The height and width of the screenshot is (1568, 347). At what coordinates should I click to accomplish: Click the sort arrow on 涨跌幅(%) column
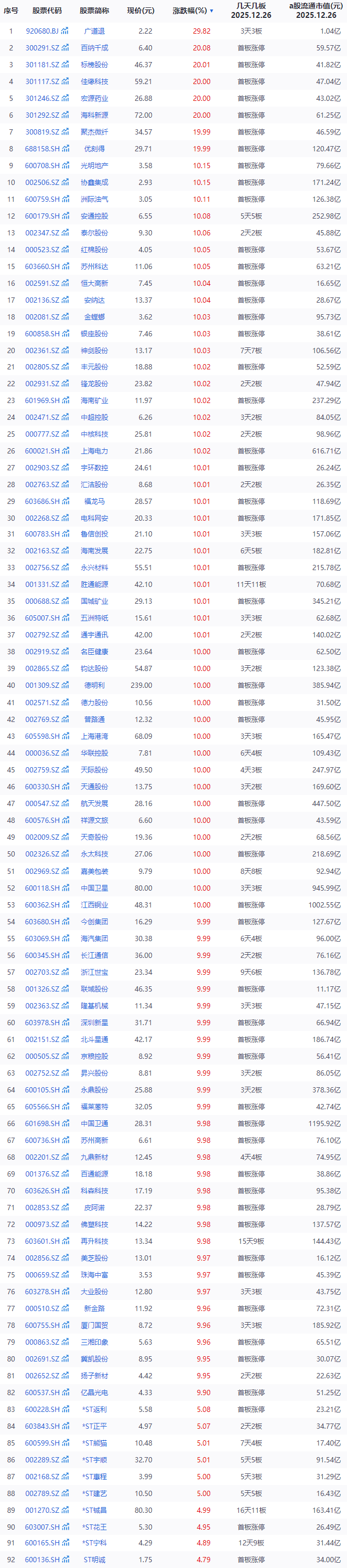(212, 11)
